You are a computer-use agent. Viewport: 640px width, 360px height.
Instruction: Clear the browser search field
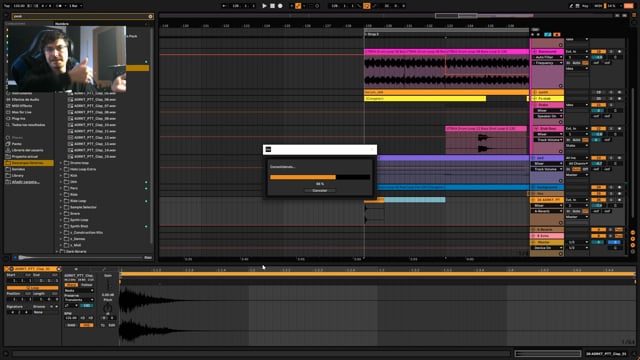point(150,16)
